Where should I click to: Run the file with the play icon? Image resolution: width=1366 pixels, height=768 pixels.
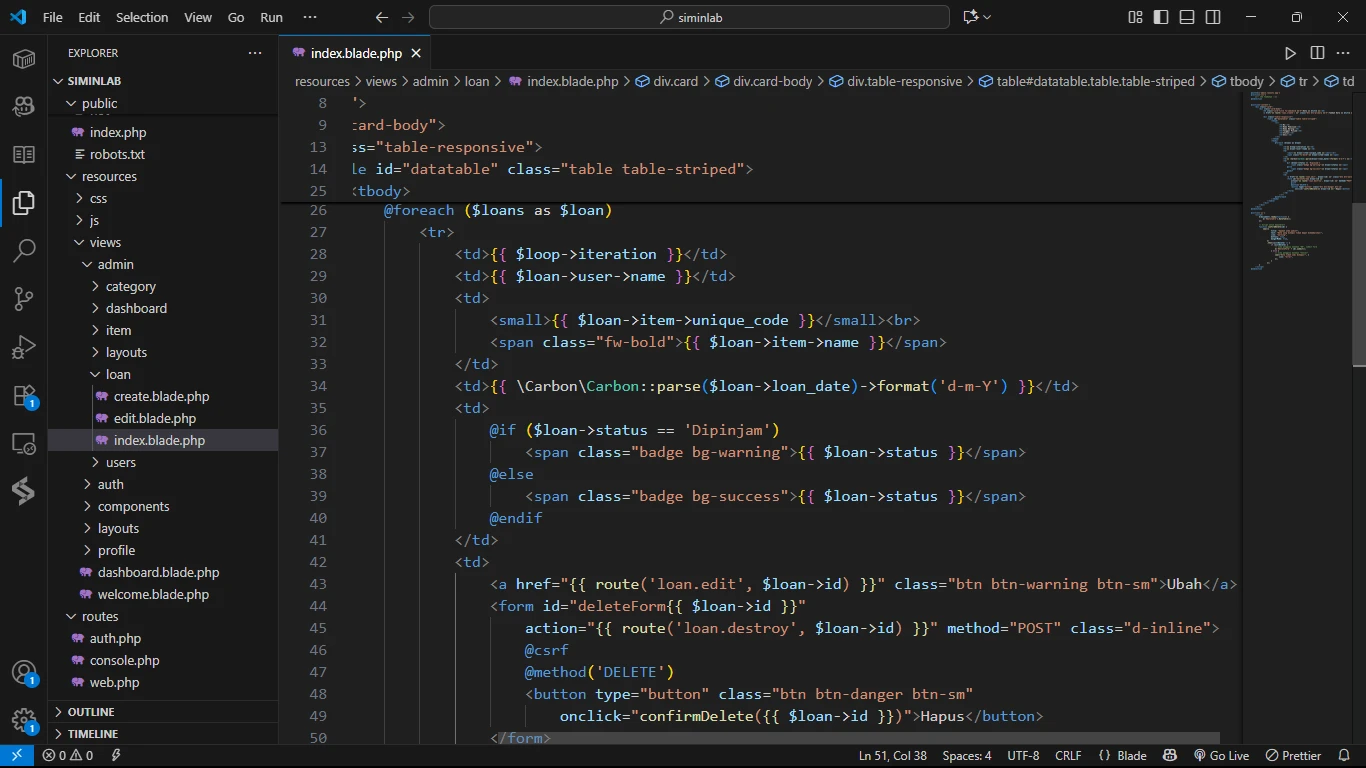[1290, 53]
